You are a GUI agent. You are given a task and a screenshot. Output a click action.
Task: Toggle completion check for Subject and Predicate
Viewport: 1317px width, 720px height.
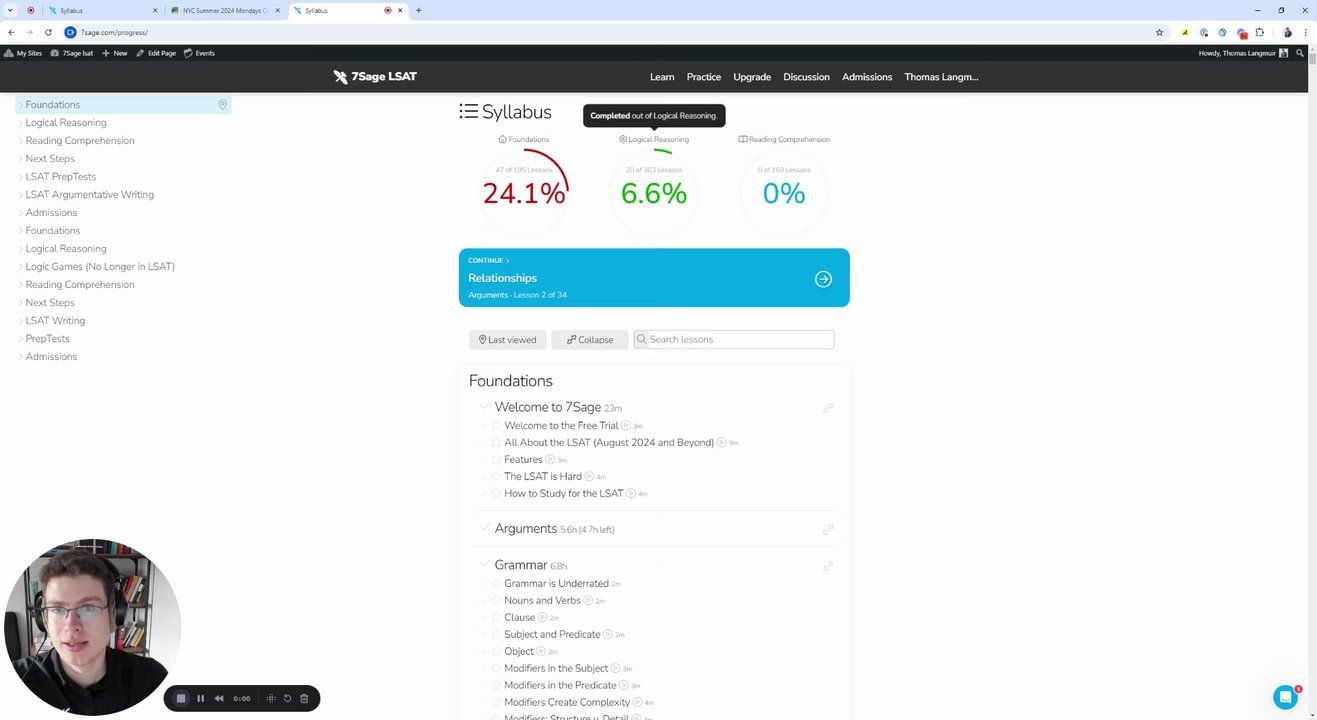point(484,634)
